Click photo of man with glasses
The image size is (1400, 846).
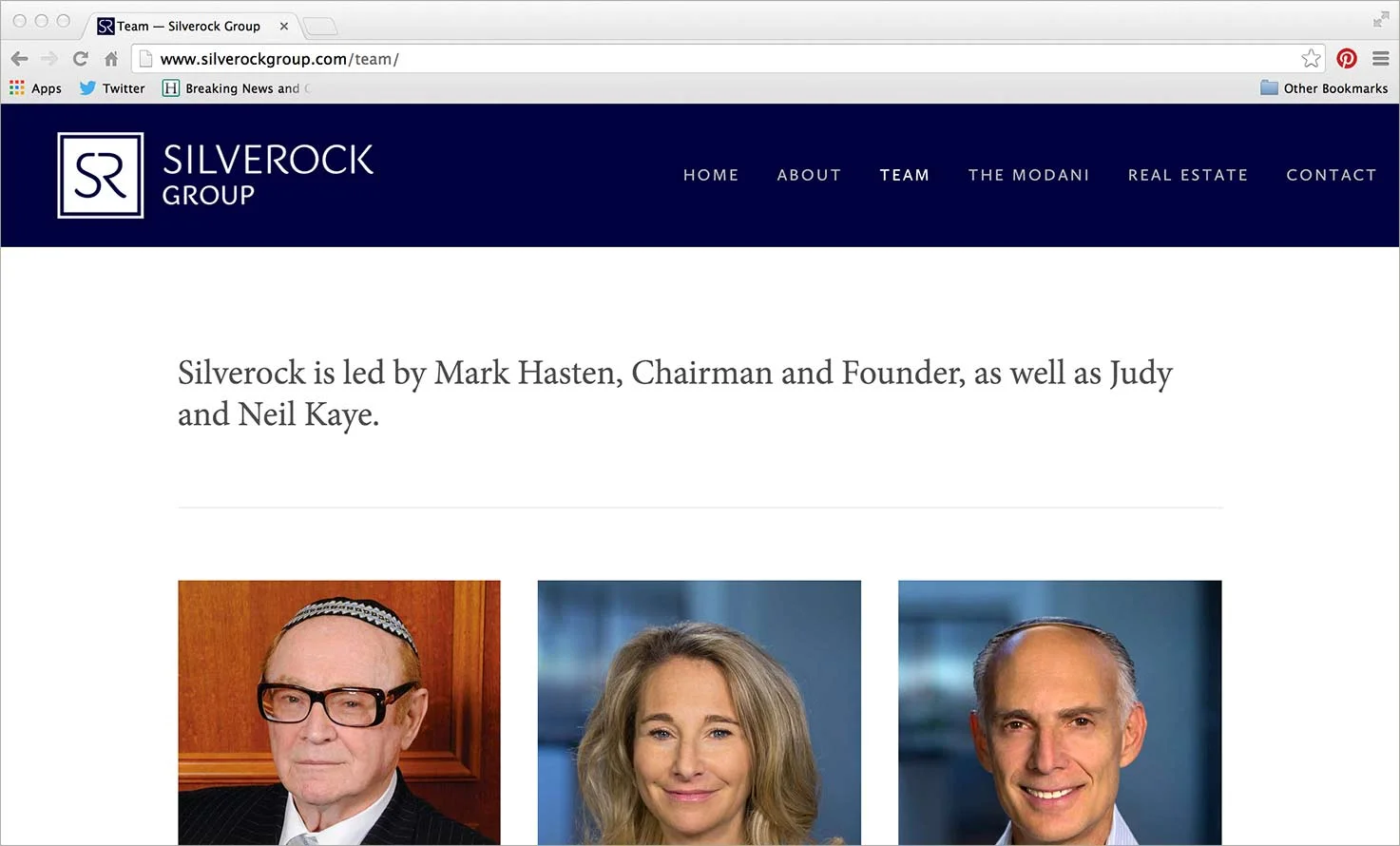pos(339,713)
